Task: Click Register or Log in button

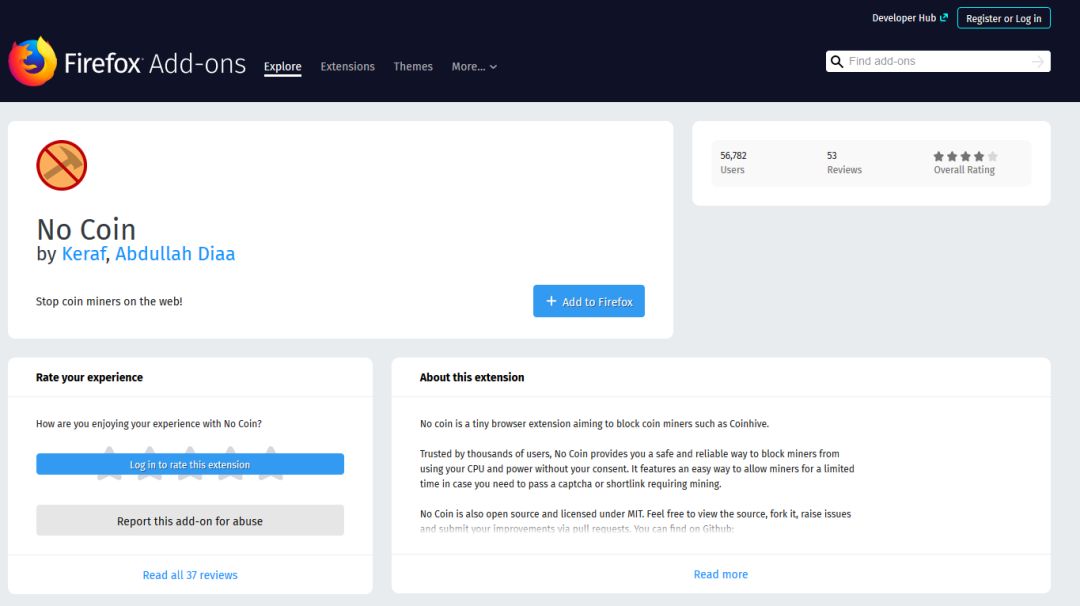Action: pyautogui.click(x=1004, y=18)
